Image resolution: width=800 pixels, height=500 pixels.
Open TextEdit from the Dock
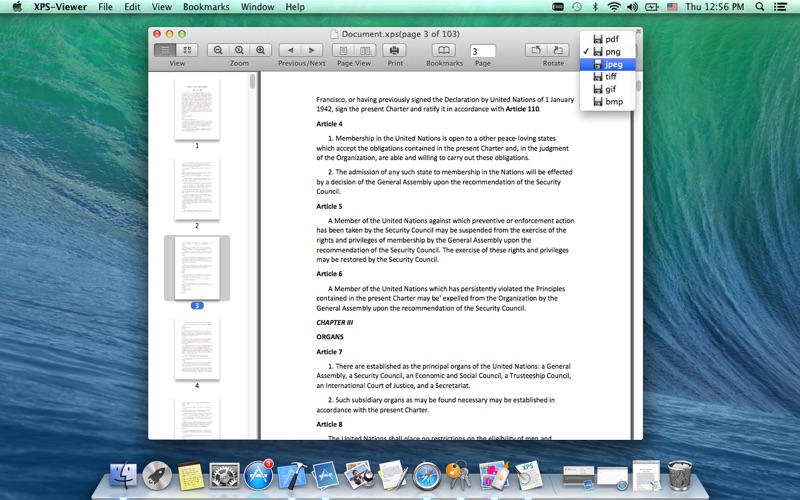(x=393, y=474)
